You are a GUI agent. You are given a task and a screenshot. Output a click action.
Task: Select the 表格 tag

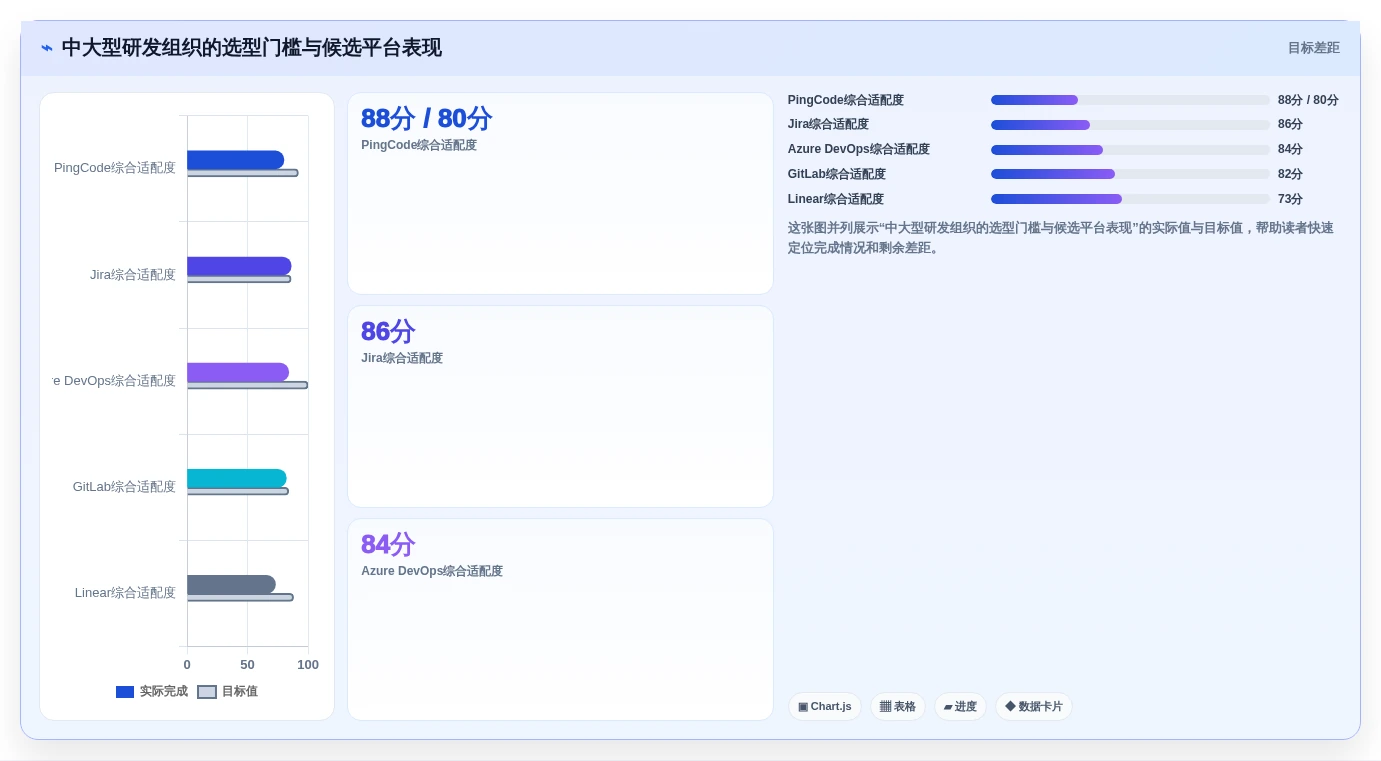click(x=898, y=706)
